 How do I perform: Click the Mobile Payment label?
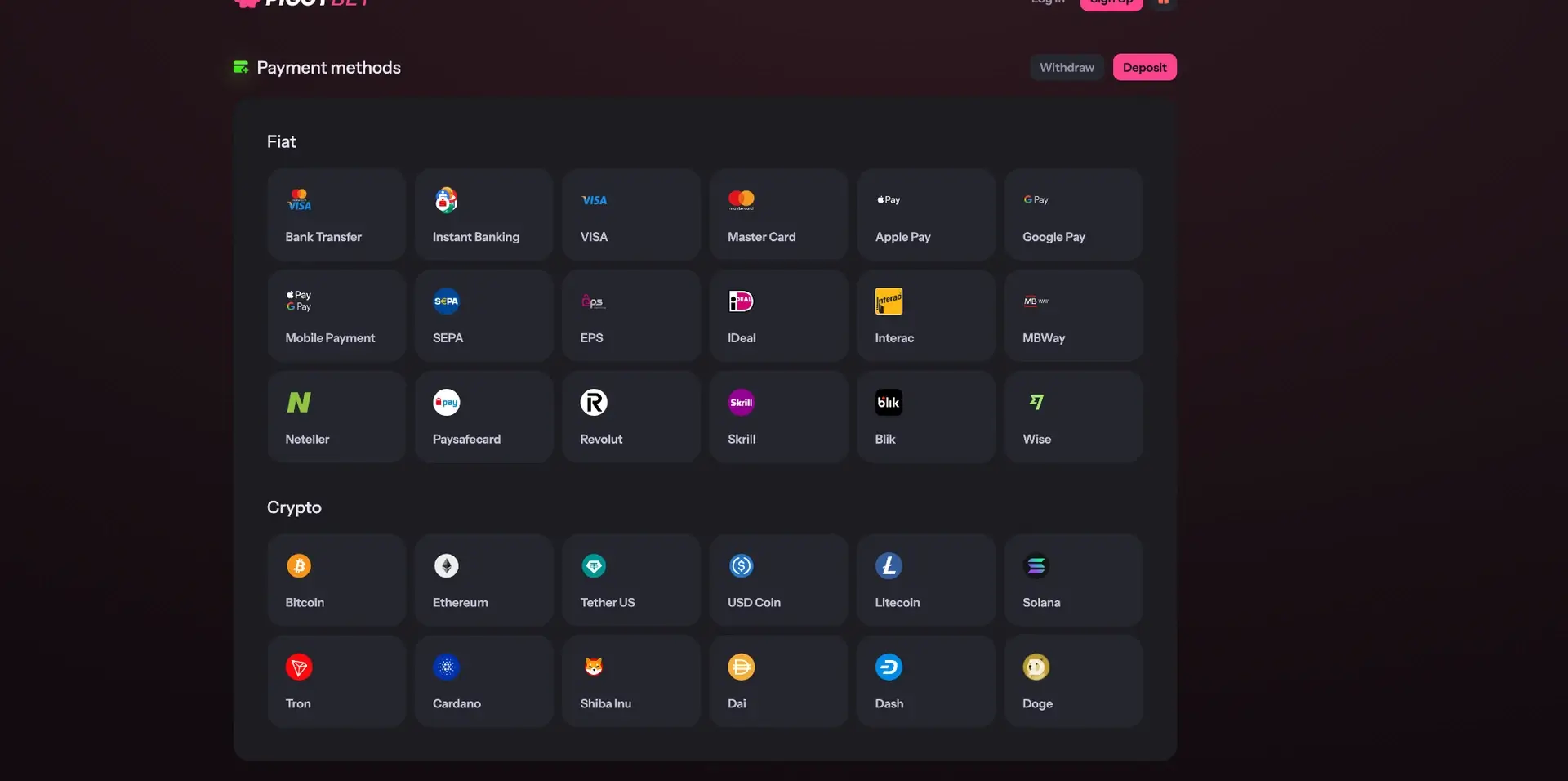[x=330, y=338]
